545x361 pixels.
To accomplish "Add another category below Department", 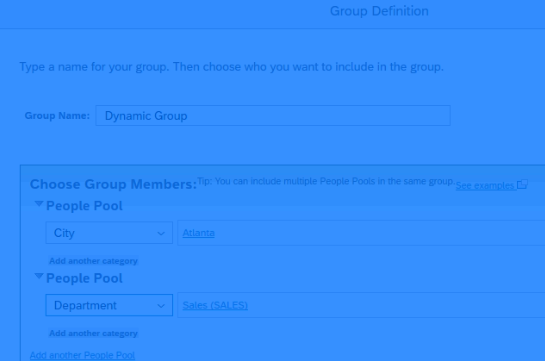I will [93, 333].
